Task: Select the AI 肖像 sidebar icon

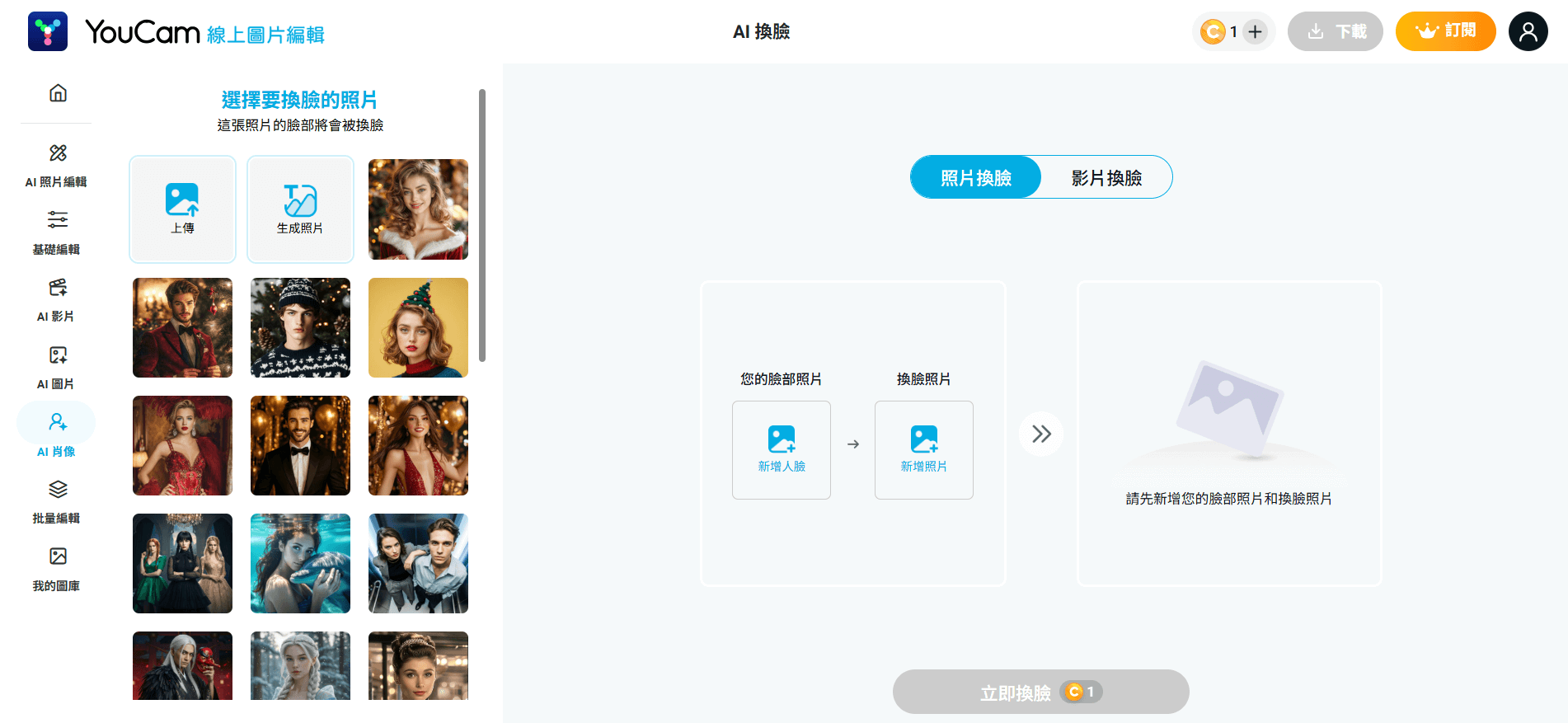Action: click(57, 423)
